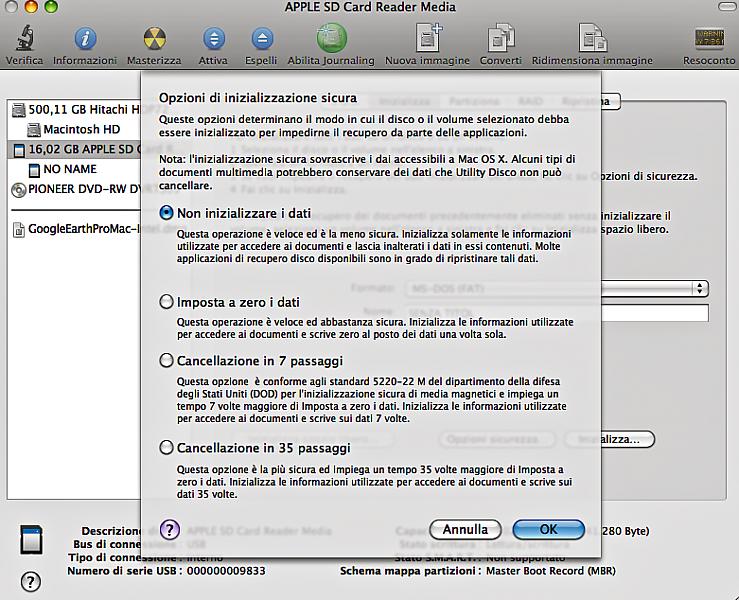Click the Opzioni di inizializzazione sicura heading

pos(258,98)
